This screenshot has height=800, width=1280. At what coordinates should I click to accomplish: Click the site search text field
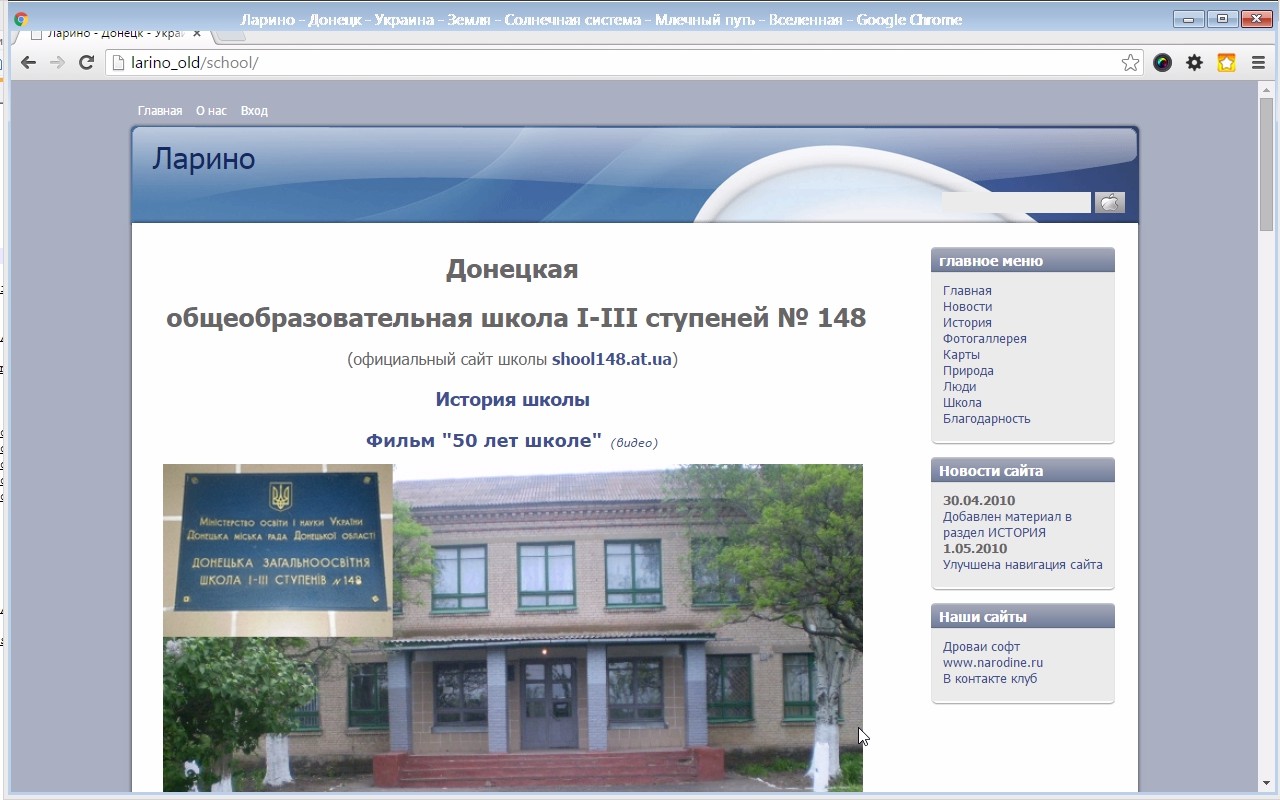click(x=1016, y=202)
